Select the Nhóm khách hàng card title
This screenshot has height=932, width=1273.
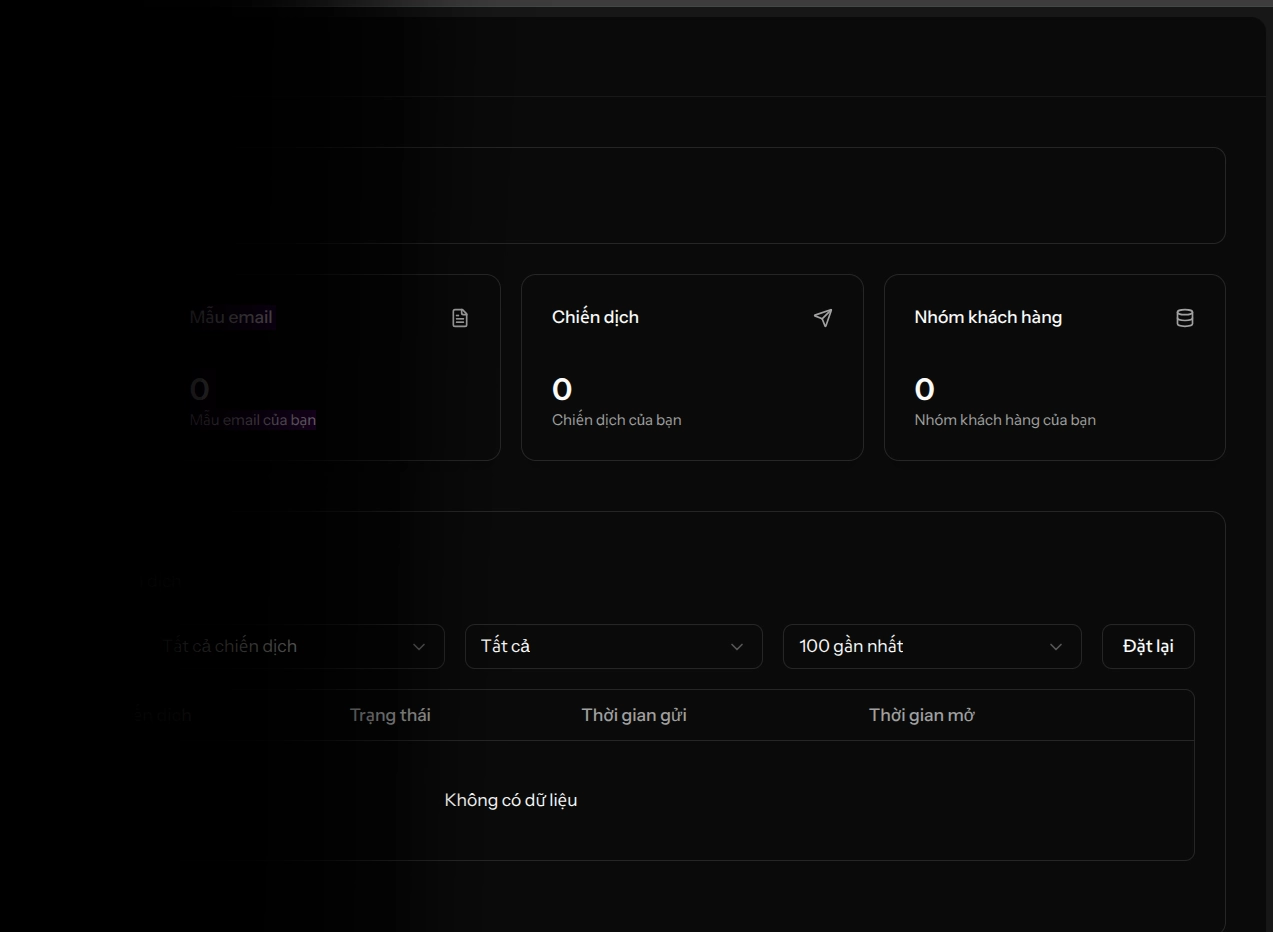point(988,317)
